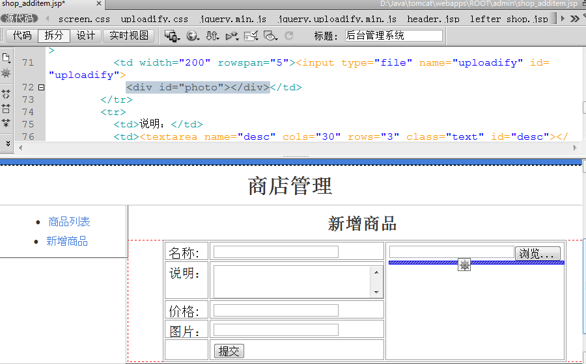
Task: Open Multiscreen preview icon
Action: pos(172,36)
